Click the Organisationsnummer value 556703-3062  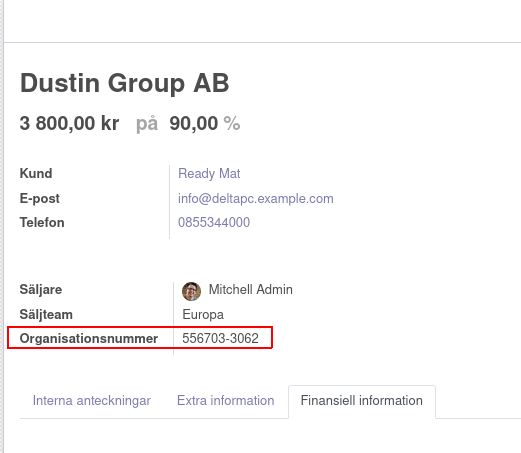point(220,338)
